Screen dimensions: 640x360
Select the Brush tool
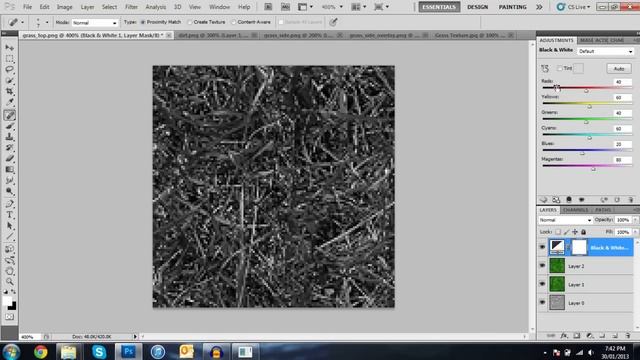click(9, 127)
